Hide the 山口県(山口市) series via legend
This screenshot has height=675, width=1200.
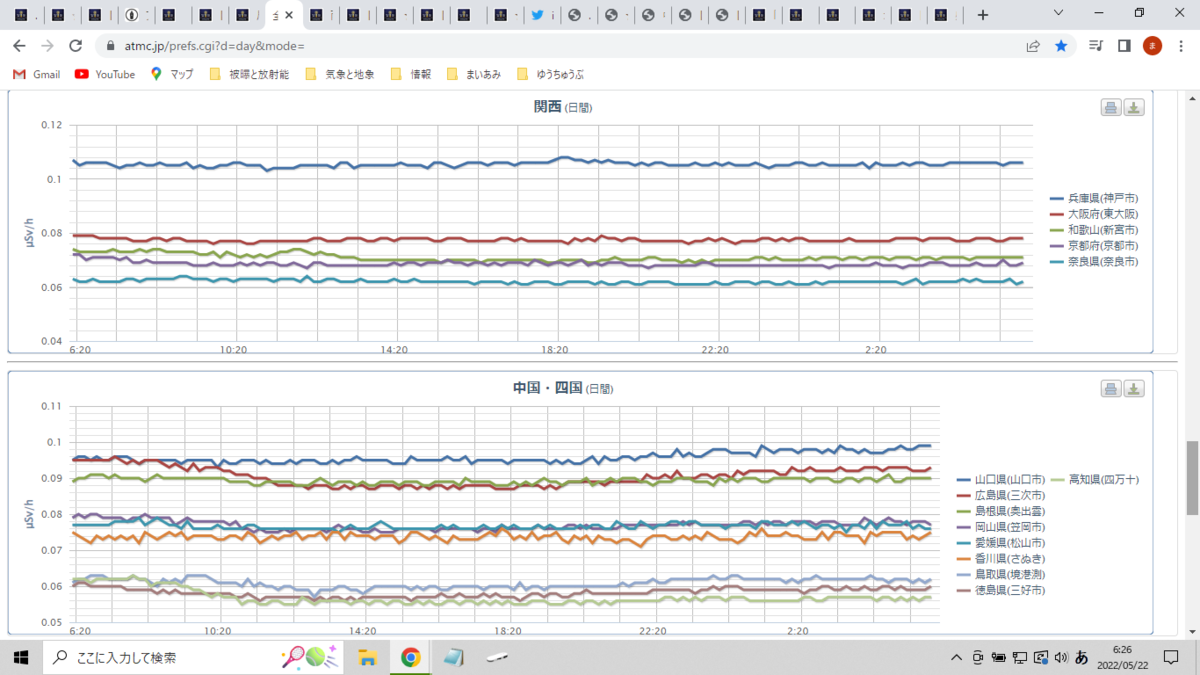point(1001,479)
